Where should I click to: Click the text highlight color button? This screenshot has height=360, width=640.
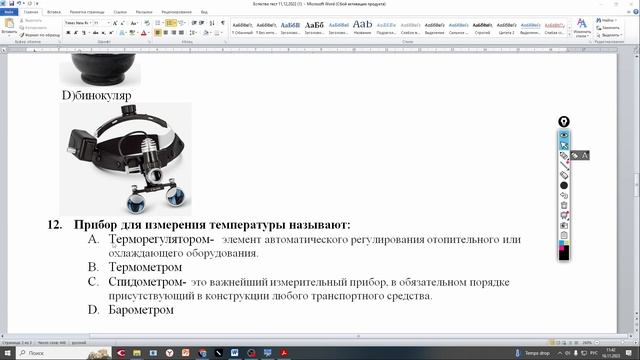coord(132,33)
